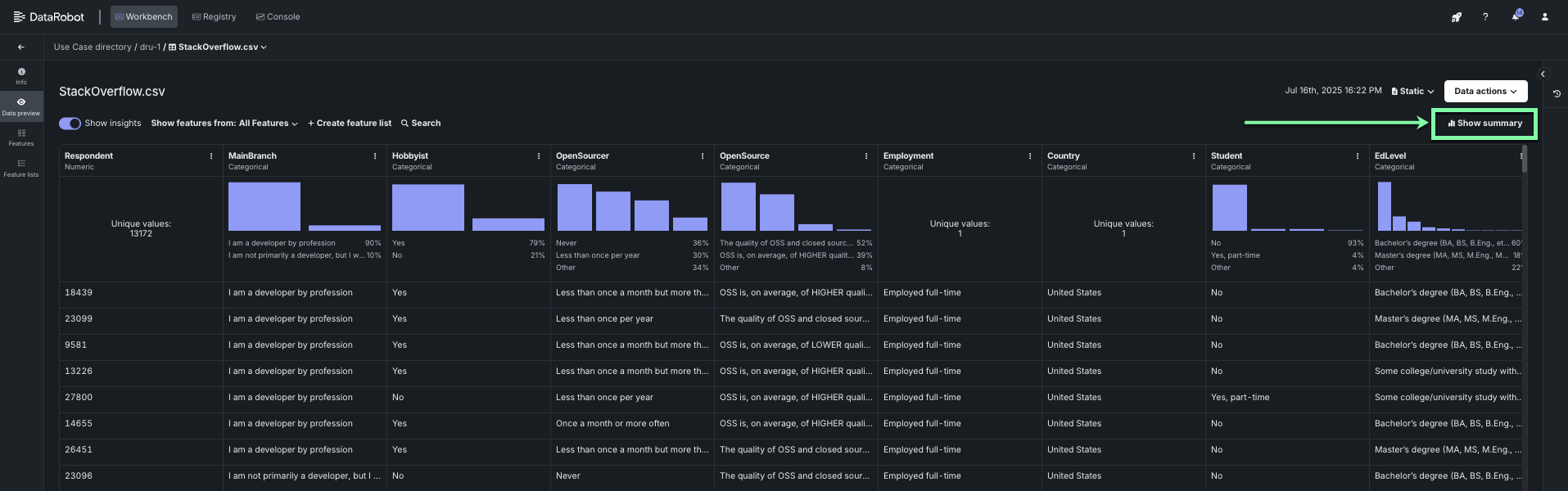Open the MainBranch column options menu
Image resolution: width=1568 pixels, height=491 pixels.
pos(375,156)
